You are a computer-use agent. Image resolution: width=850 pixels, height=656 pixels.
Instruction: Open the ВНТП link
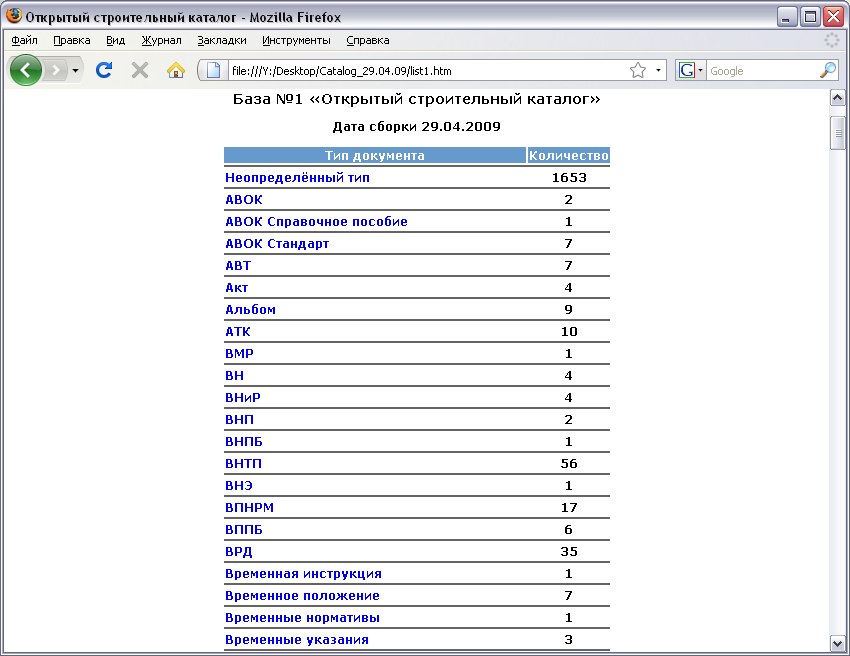coord(243,464)
